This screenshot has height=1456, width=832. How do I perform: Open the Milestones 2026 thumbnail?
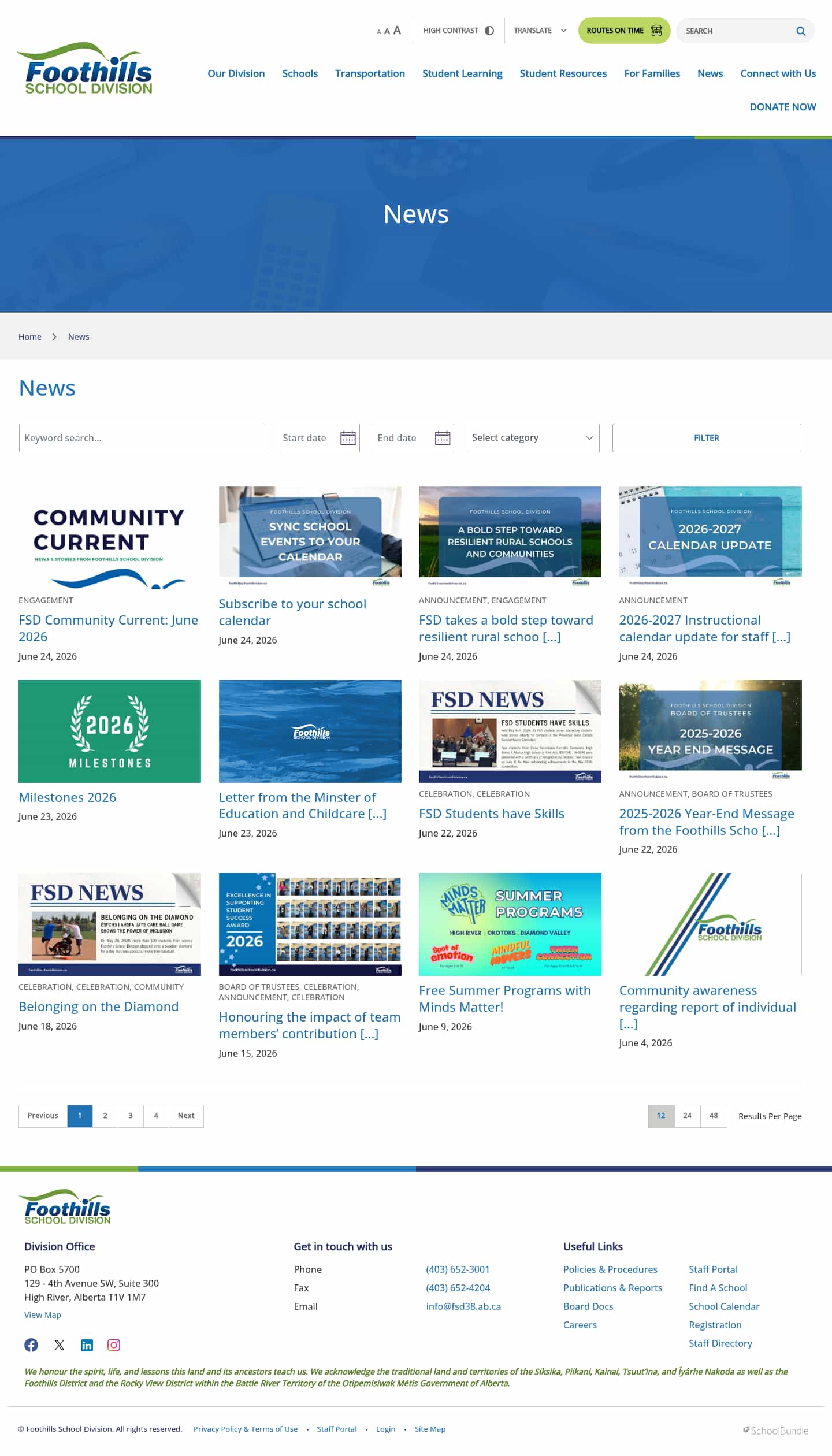[110, 731]
